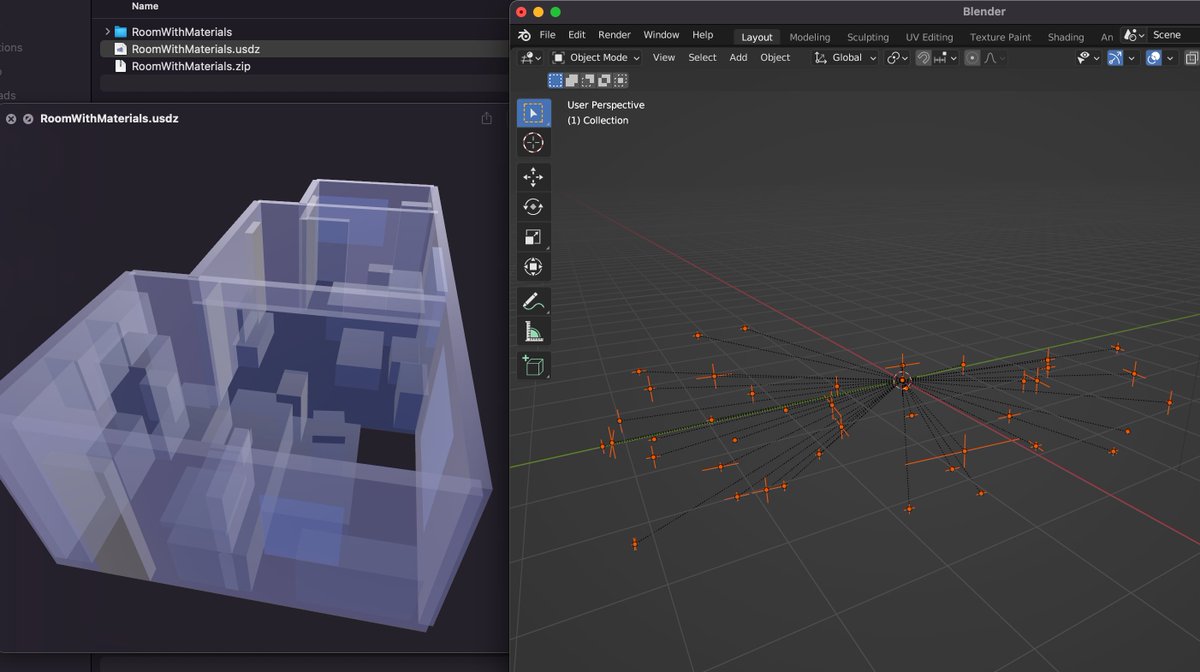The width and height of the screenshot is (1200, 672).
Task: Switch to the Texture Paint workspace tab
Action: [1000, 37]
